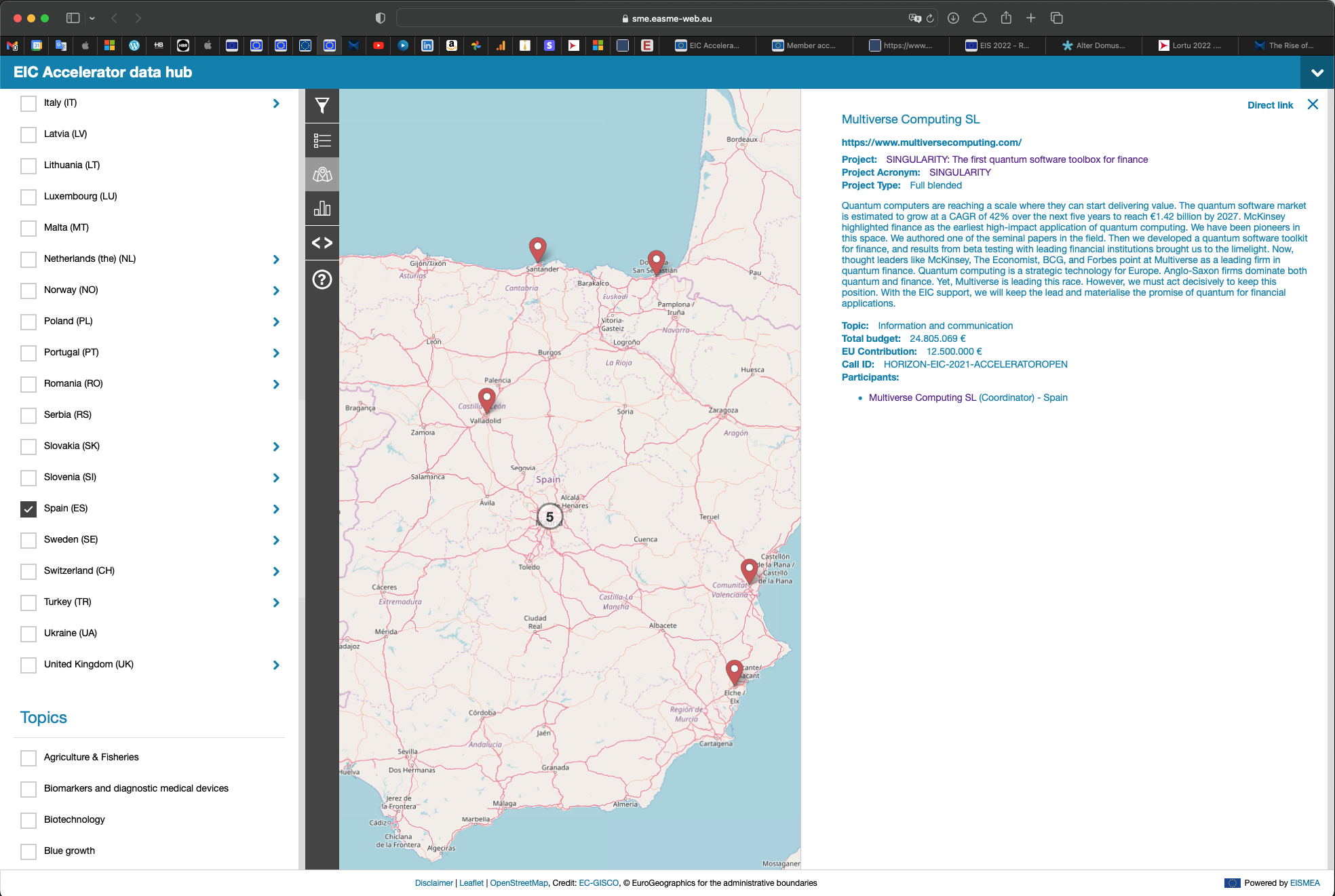Screen dimensions: 1335x896
Task: Click the Madrid cluster marker showing 5
Action: pyautogui.click(x=549, y=517)
